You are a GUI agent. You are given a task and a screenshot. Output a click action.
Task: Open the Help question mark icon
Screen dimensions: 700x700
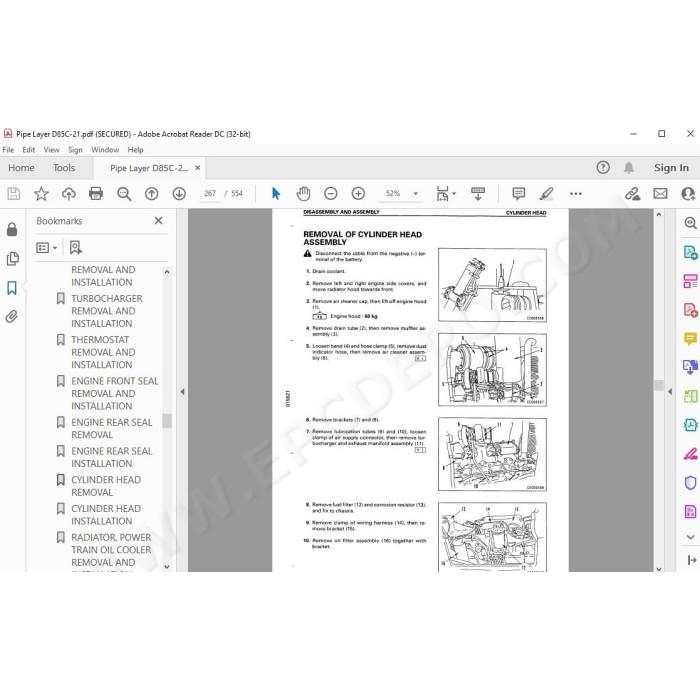tap(603, 167)
